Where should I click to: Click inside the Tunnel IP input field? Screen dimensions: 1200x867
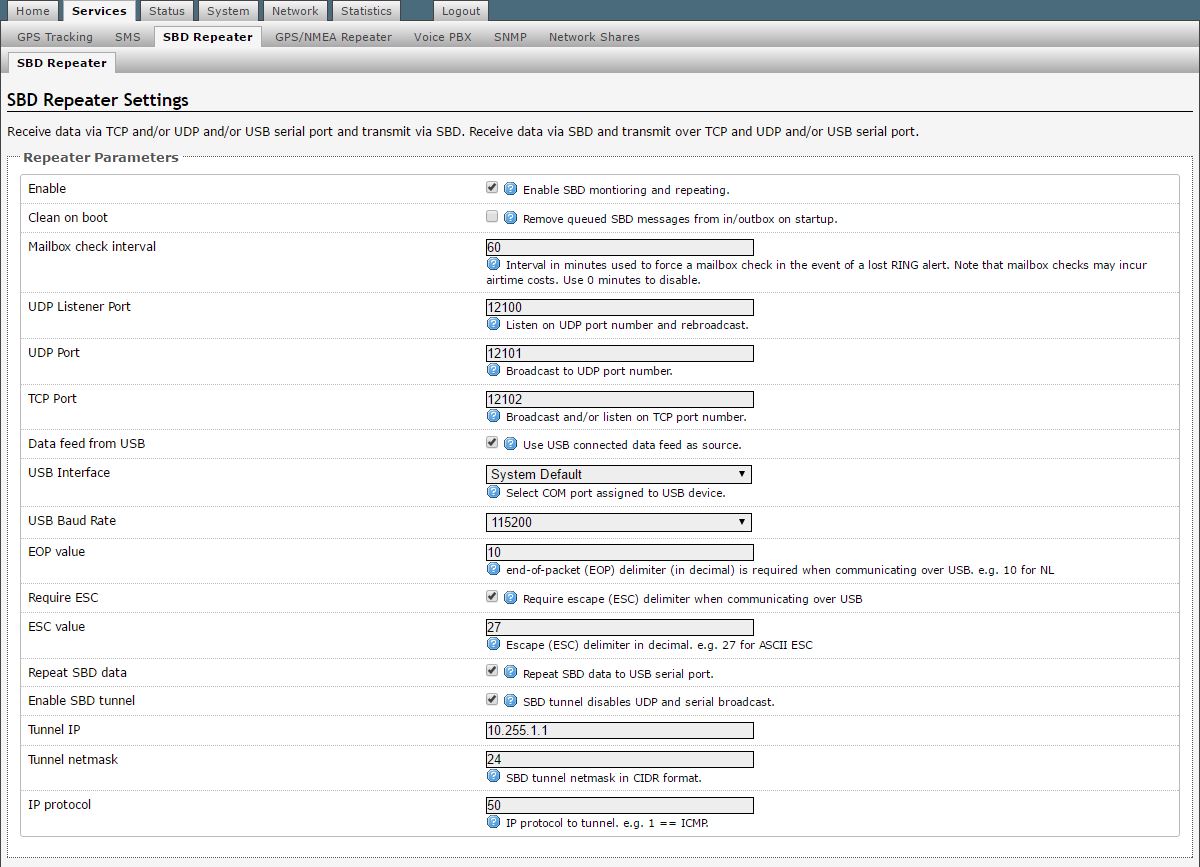click(618, 730)
